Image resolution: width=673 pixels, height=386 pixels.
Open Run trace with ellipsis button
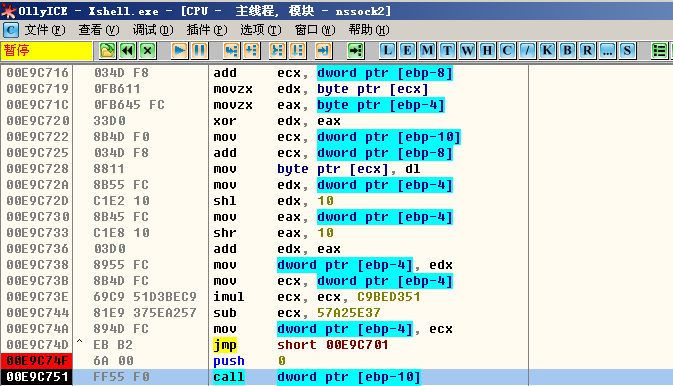[607, 51]
